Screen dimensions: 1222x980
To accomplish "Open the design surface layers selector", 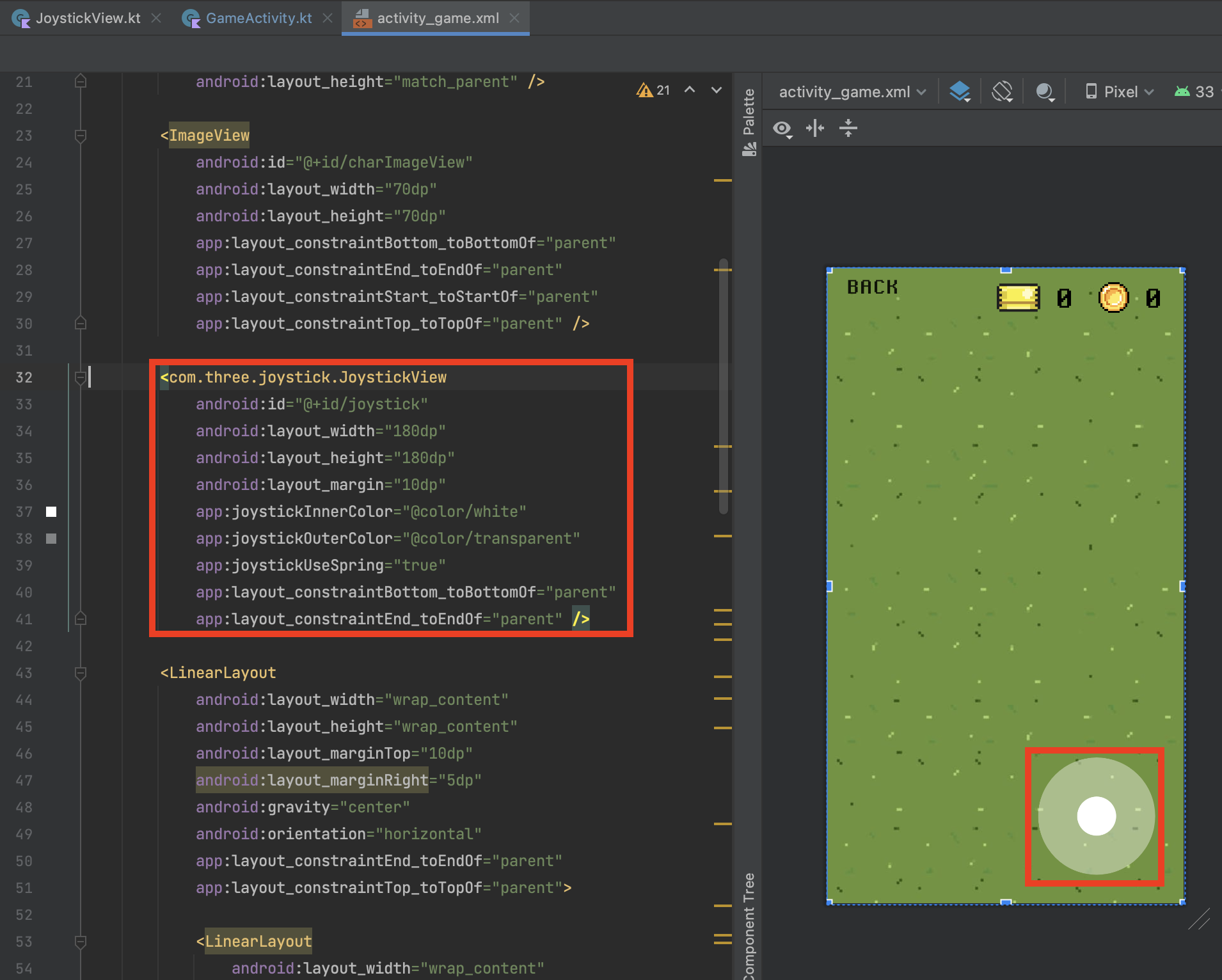I will (x=960, y=91).
